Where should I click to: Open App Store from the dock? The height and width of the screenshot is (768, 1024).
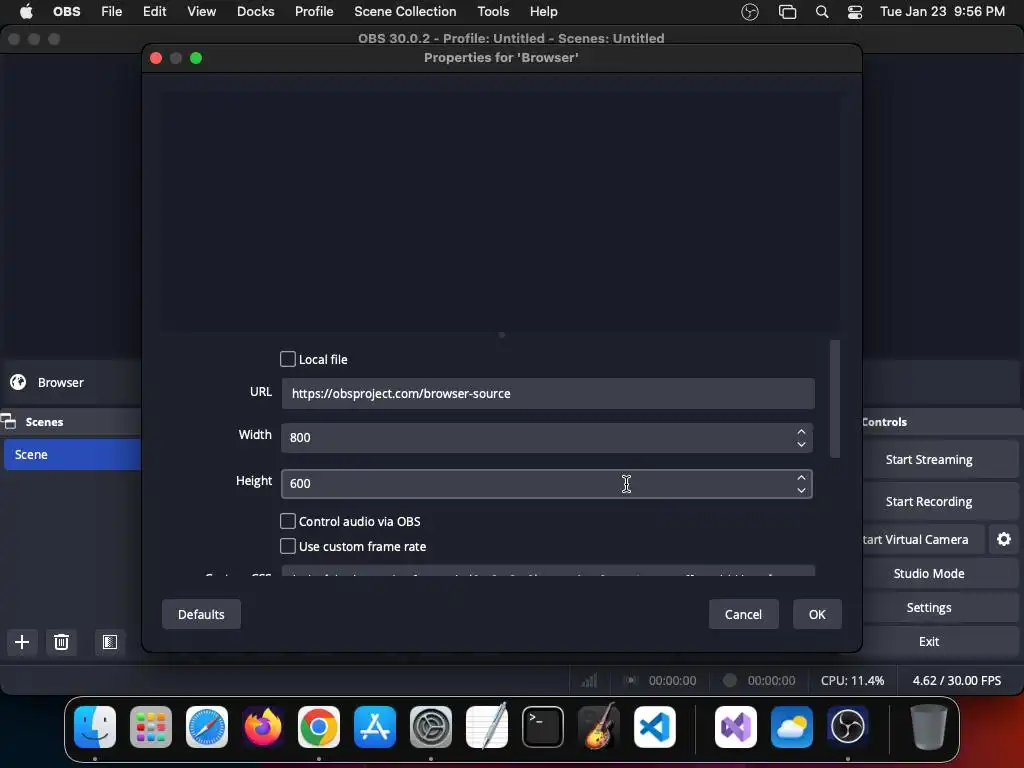point(375,727)
